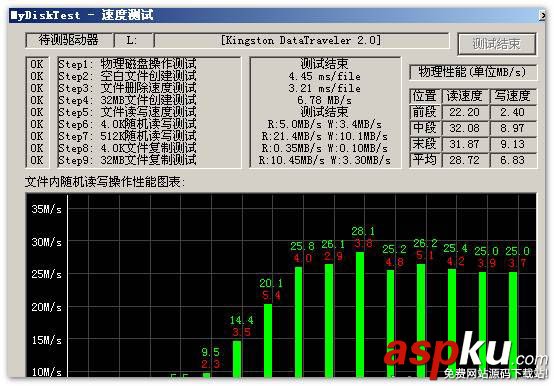Click the OK status beside Step1
554x386 pixels.
coord(37,64)
